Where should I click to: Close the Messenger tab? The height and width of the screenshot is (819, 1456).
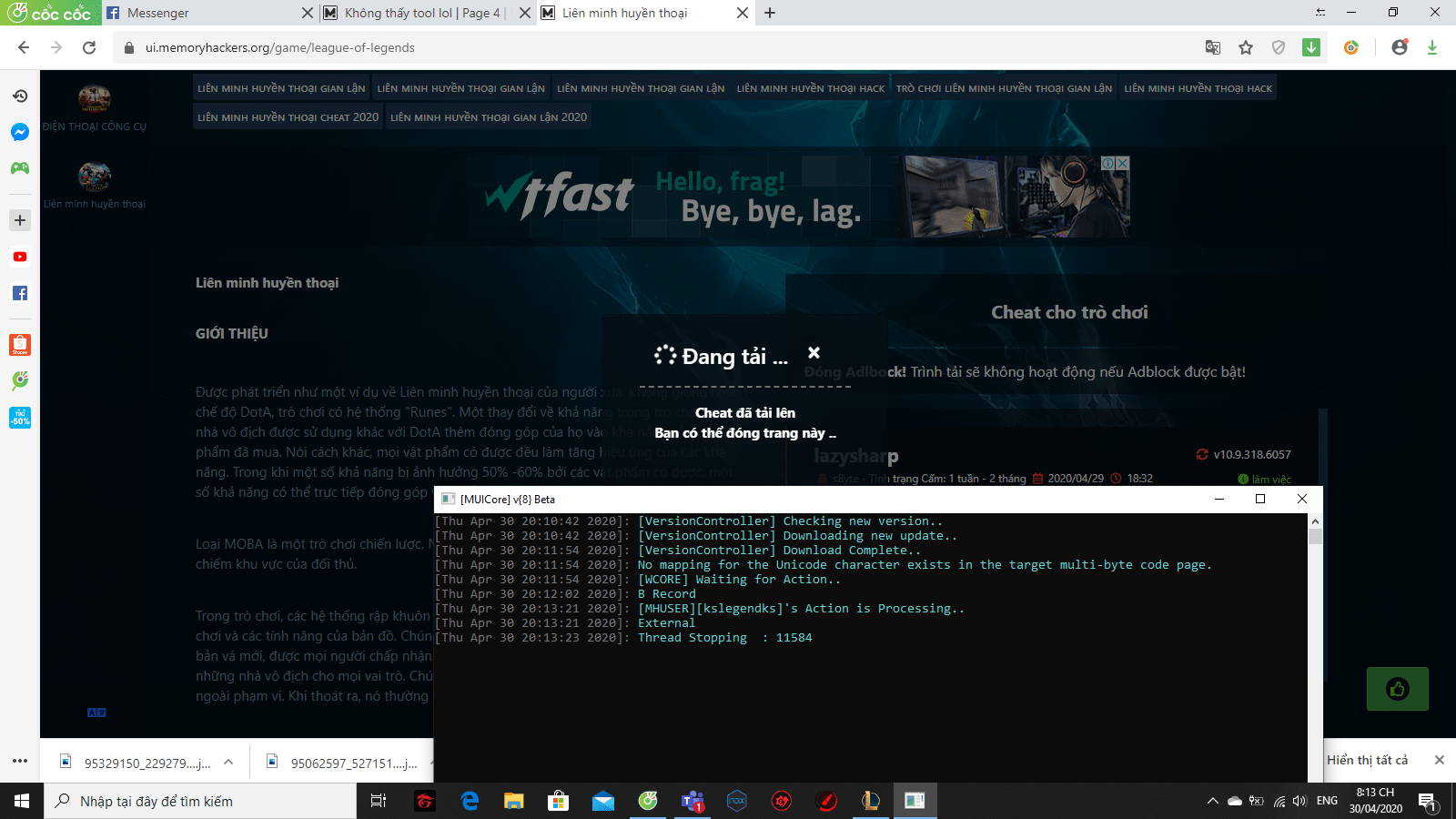[x=307, y=13]
